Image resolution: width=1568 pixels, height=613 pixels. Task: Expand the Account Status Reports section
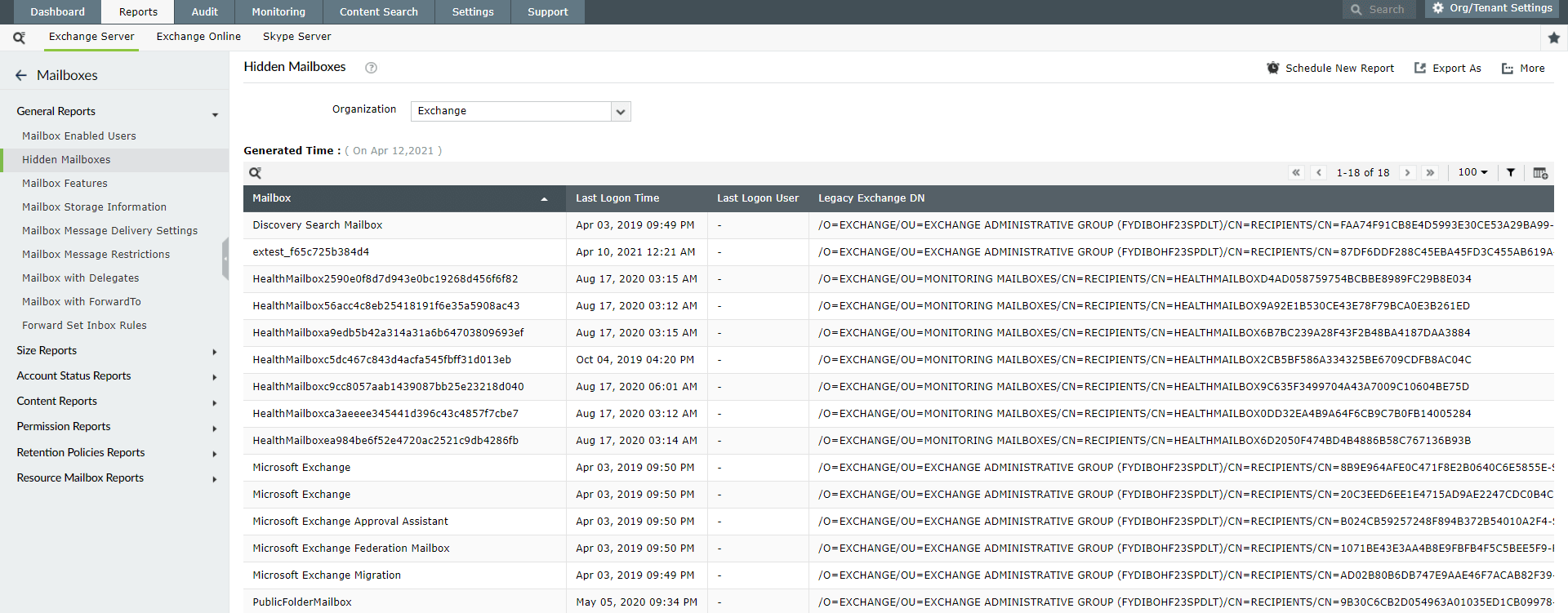coord(215,377)
